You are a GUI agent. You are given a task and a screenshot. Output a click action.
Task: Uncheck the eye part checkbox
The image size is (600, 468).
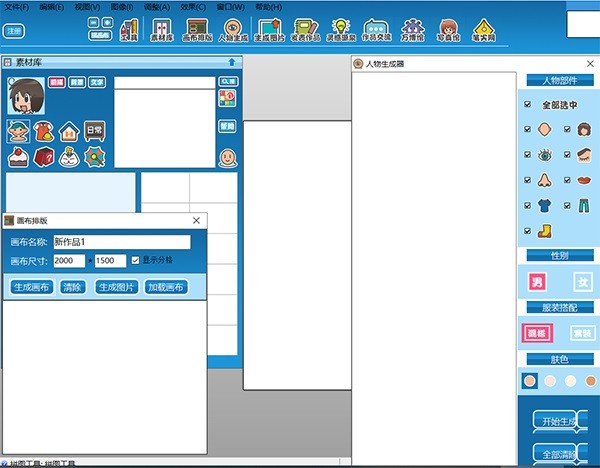528,155
